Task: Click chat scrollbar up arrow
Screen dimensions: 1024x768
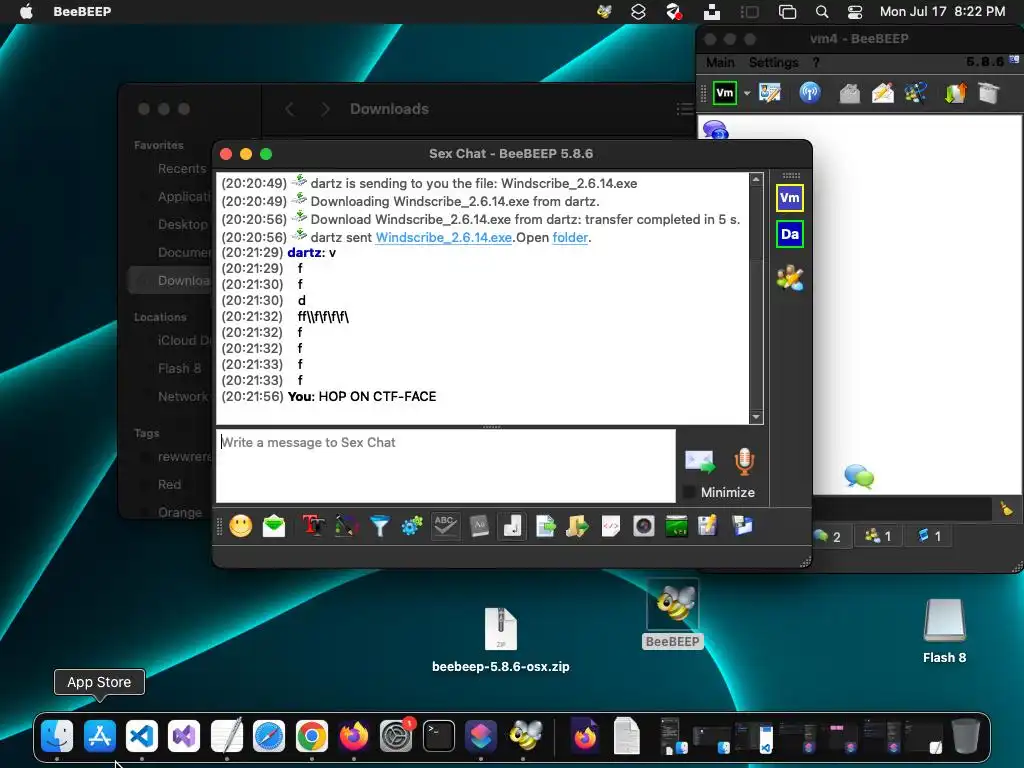Action: point(756,179)
